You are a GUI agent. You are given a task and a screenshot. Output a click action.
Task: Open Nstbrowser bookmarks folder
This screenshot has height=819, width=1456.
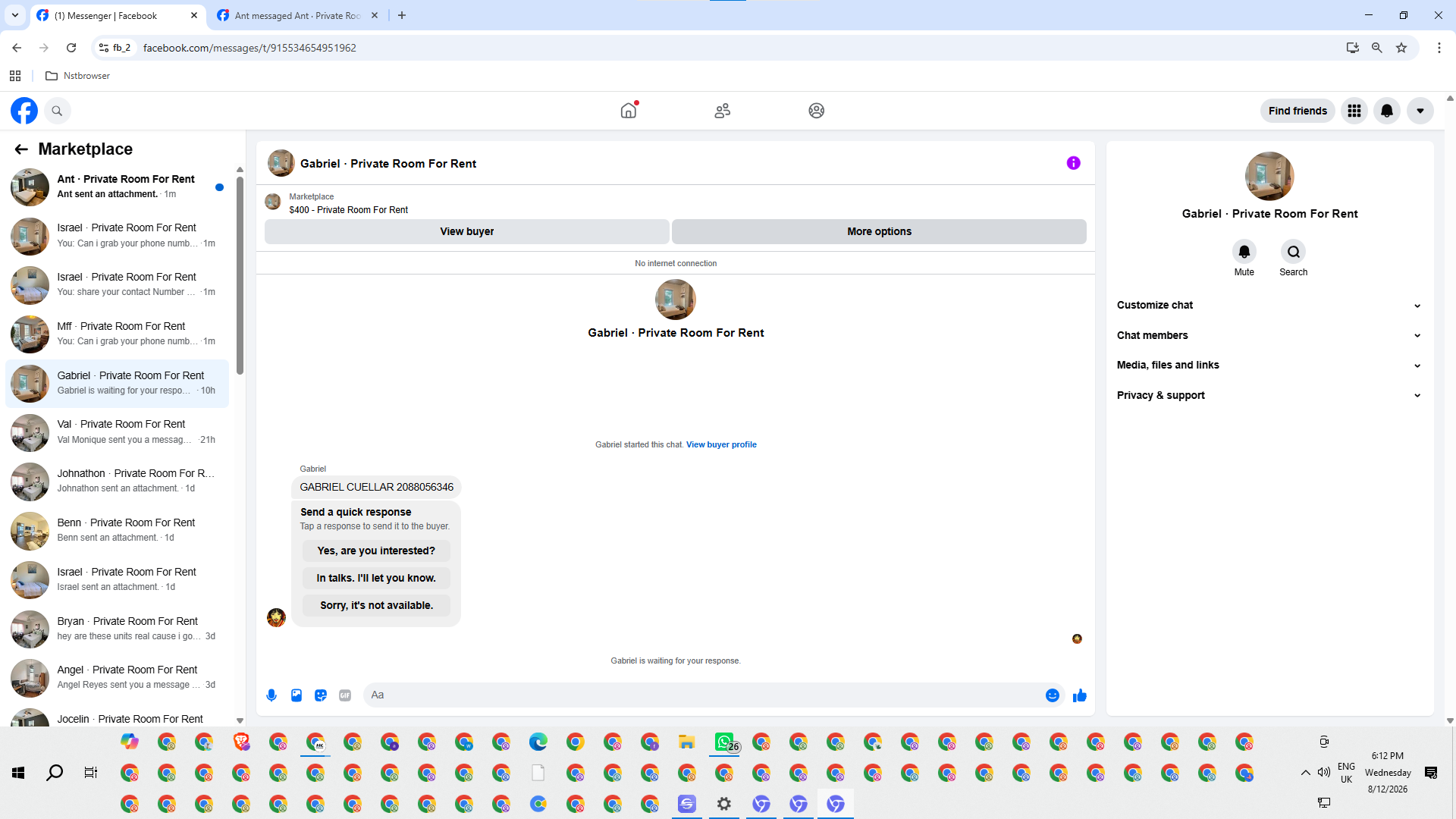click(78, 76)
